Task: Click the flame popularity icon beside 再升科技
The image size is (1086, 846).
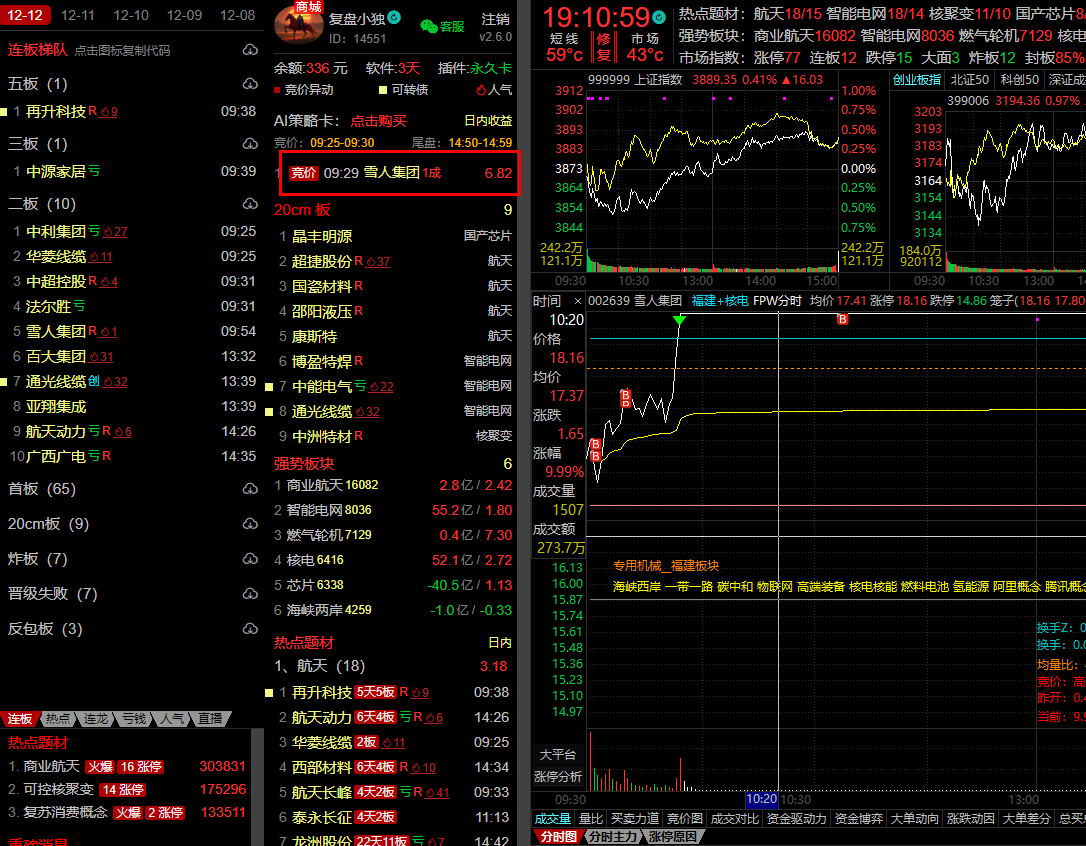Action: 104,112
